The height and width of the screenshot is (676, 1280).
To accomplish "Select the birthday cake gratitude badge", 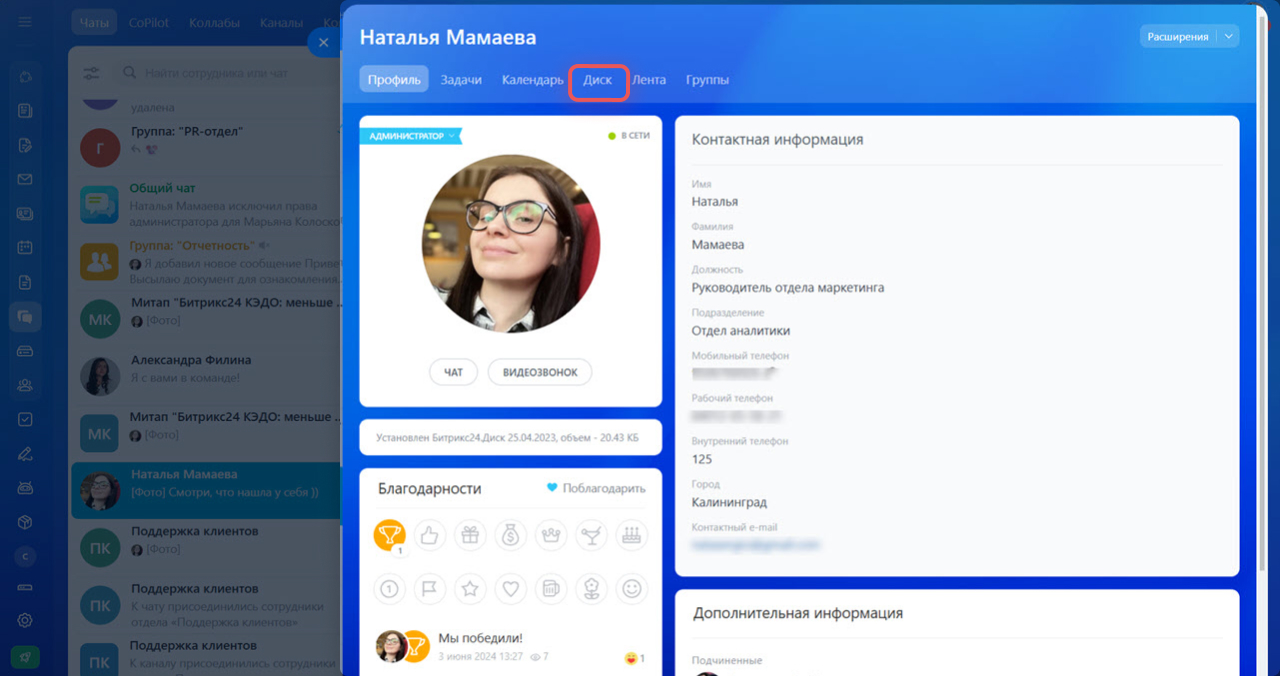I will coord(631,535).
